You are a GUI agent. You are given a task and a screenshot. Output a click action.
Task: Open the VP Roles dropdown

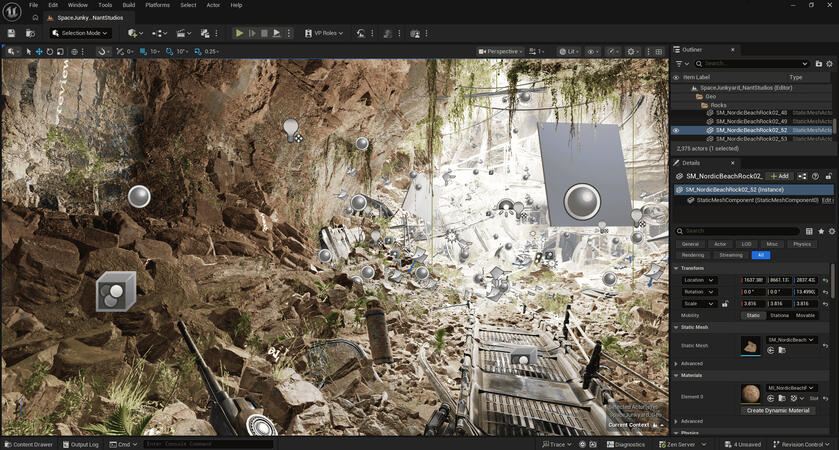(x=324, y=33)
